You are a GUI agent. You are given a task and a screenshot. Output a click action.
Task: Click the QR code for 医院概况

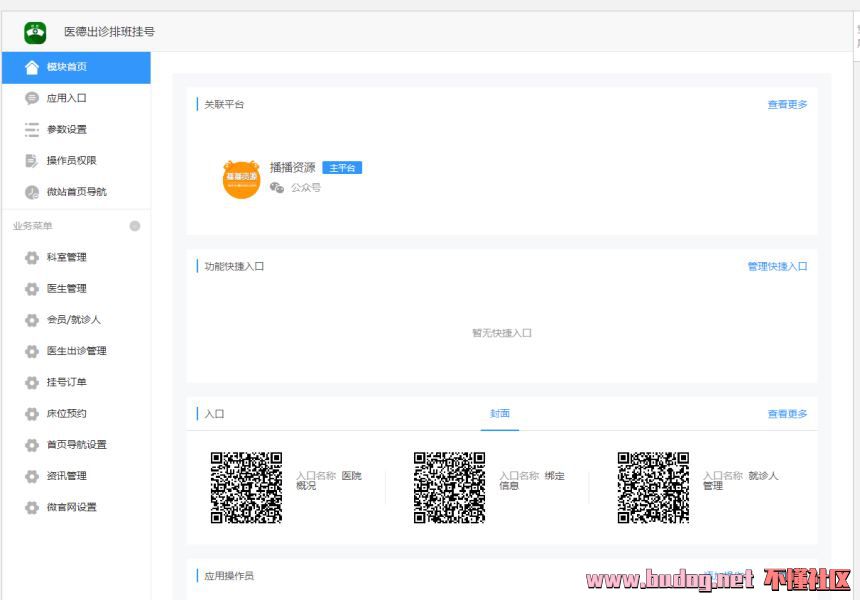click(246, 488)
